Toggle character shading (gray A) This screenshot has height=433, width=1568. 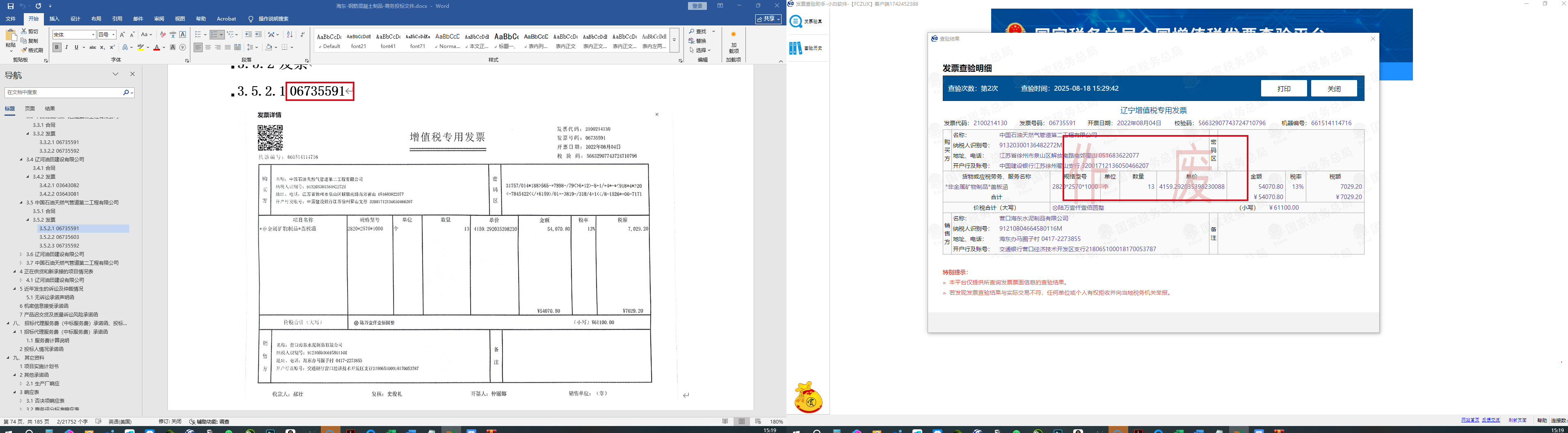pyautogui.click(x=173, y=48)
